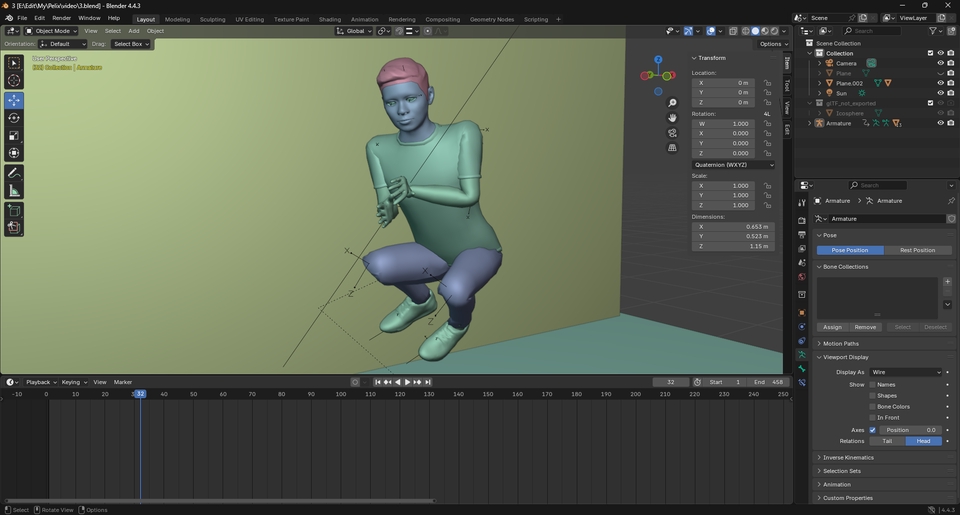Open the Quaternion rotation mode dropdown
960x515 pixels.
[x=733, y=164]
